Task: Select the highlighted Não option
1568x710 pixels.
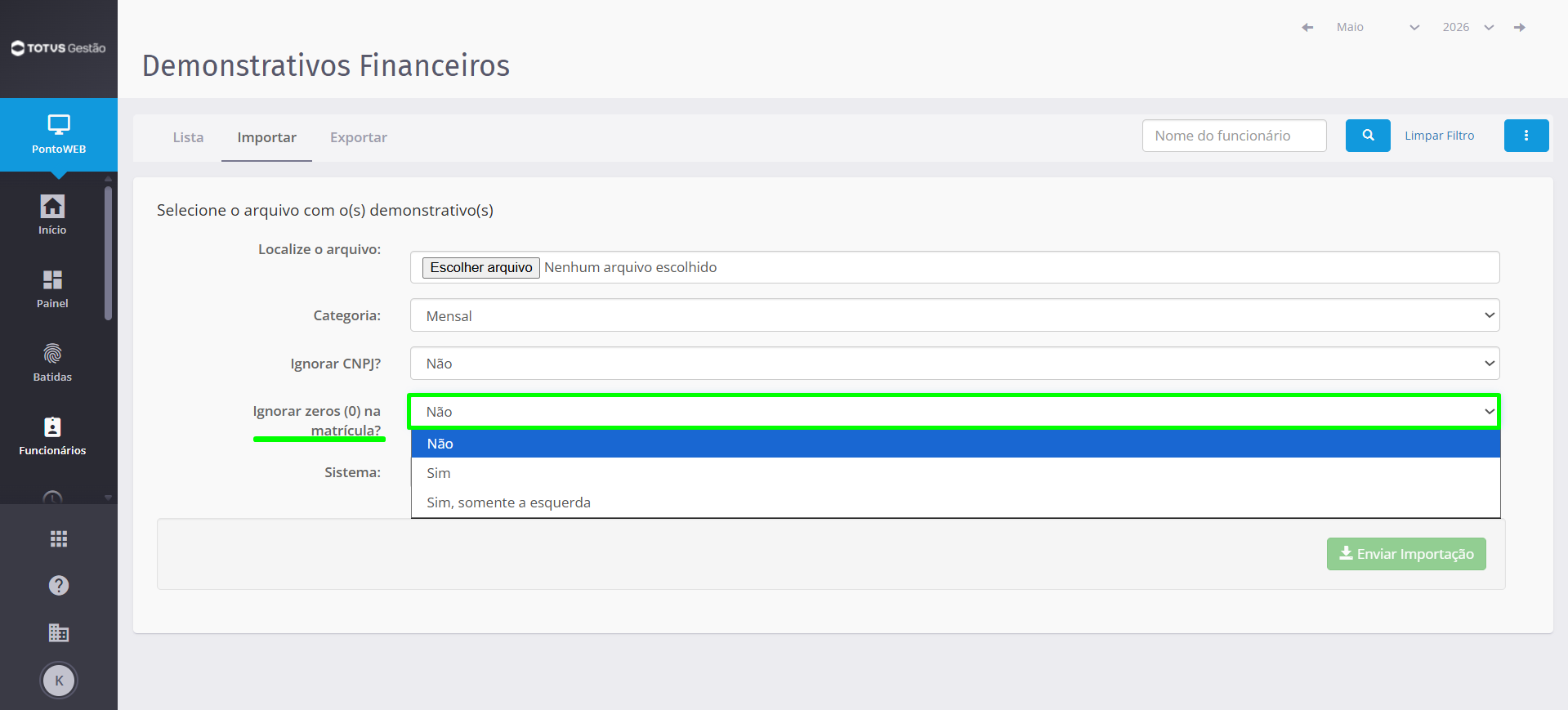Action: [x=955, y=444]
